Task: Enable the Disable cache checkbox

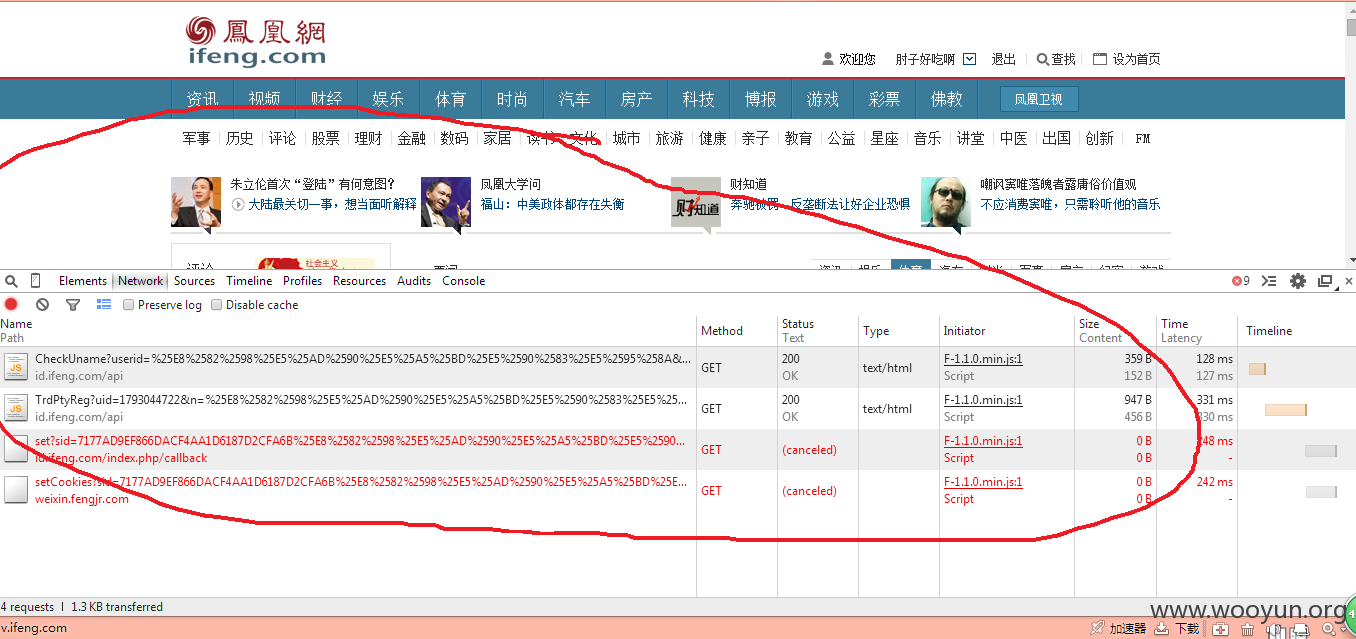Action: 216,305
